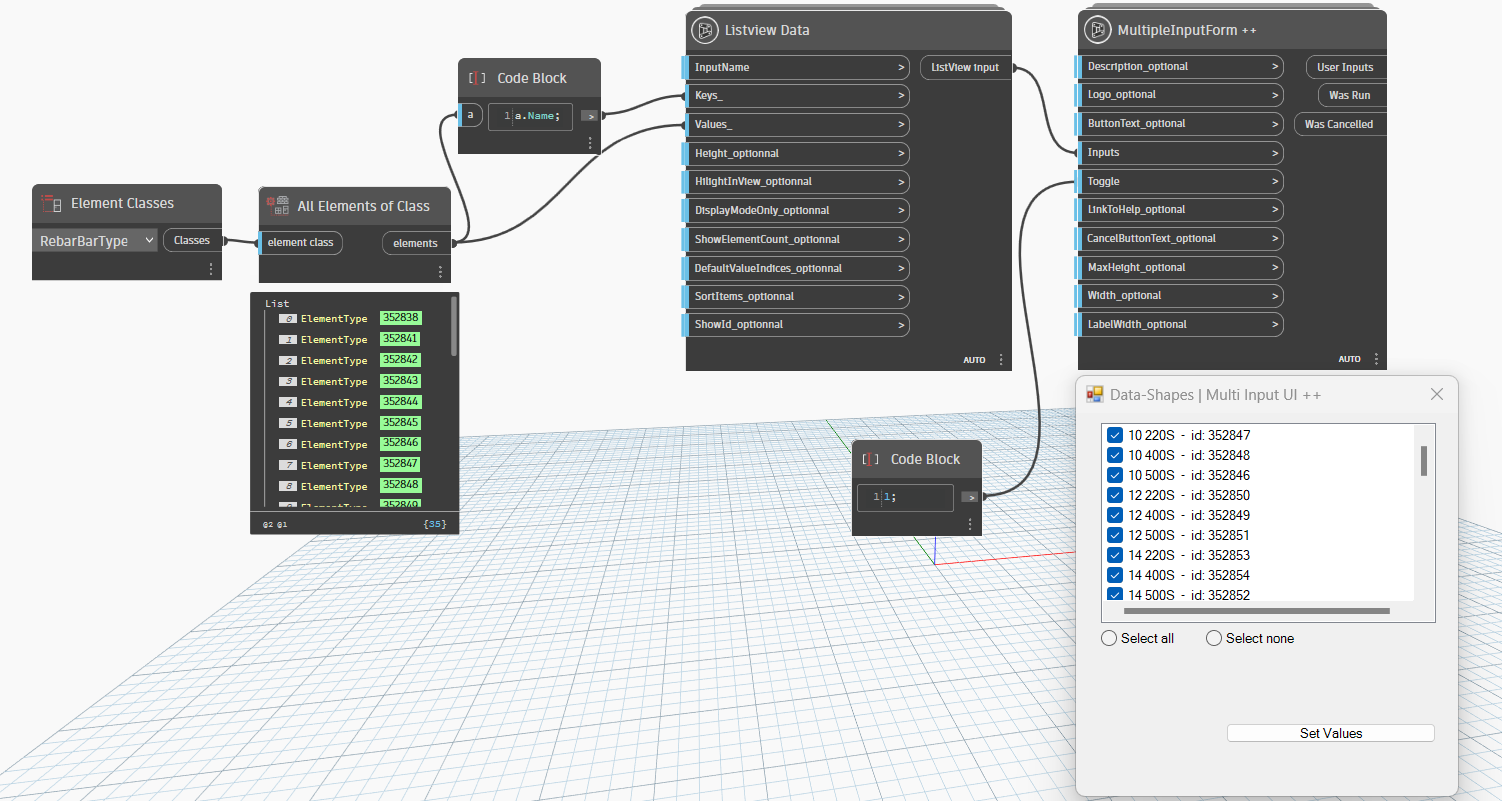Select the "Select none" radio button
This screenshot has height=801, width=1502.
[x=1214, y=638]
